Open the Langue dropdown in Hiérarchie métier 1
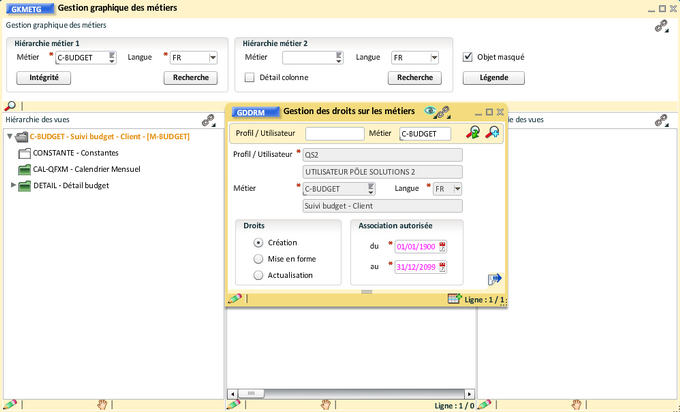The height and width of the screenshot is (412, 680). point(213,58)
